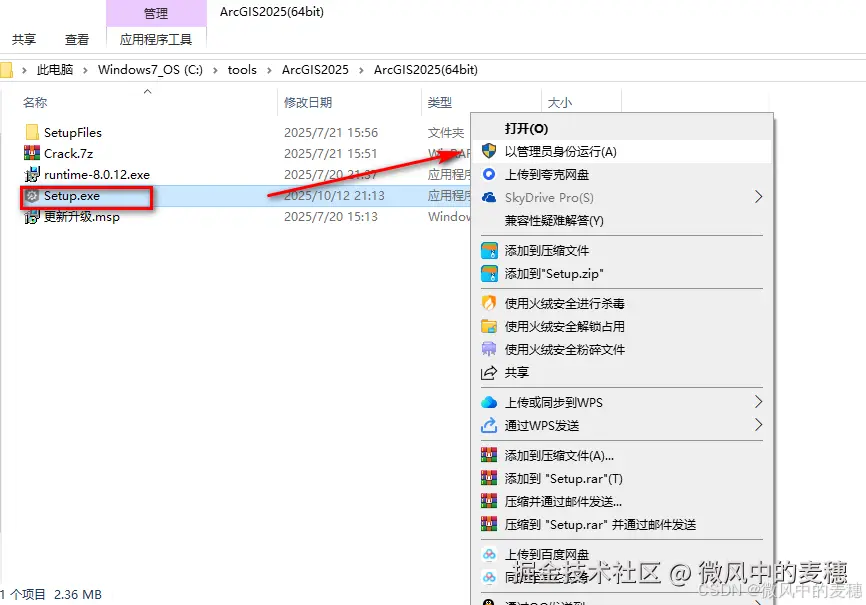The width and height of the screenshot is (866, 605).
Task: Open dropdown chevron after tools in path
Action: (269, 70)
